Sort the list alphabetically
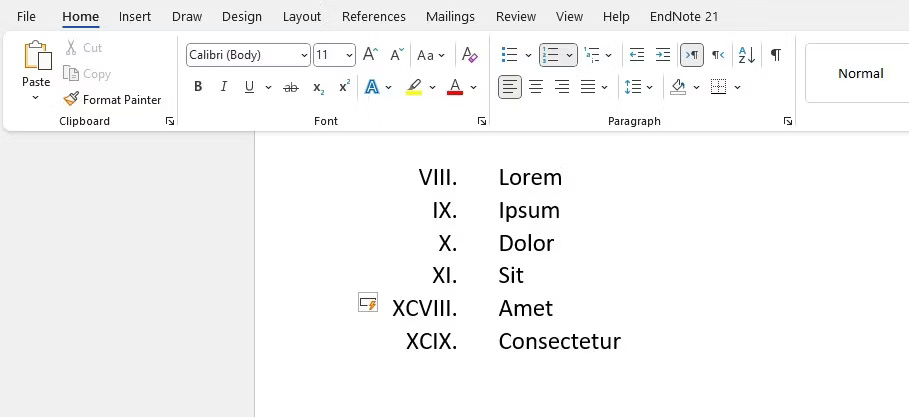 pyautogui.click(x=747, y=55)
